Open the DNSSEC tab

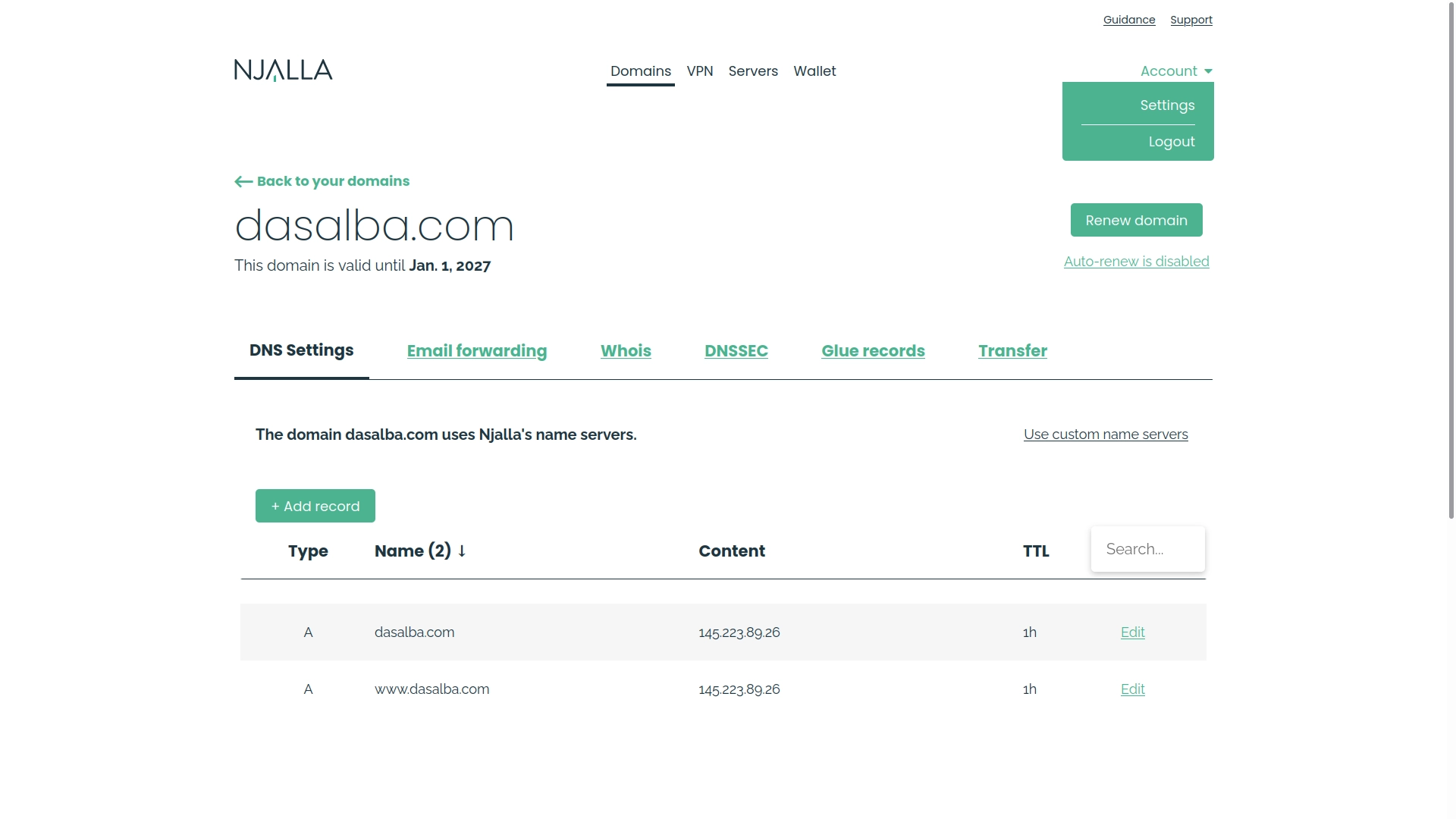(736, 350)
